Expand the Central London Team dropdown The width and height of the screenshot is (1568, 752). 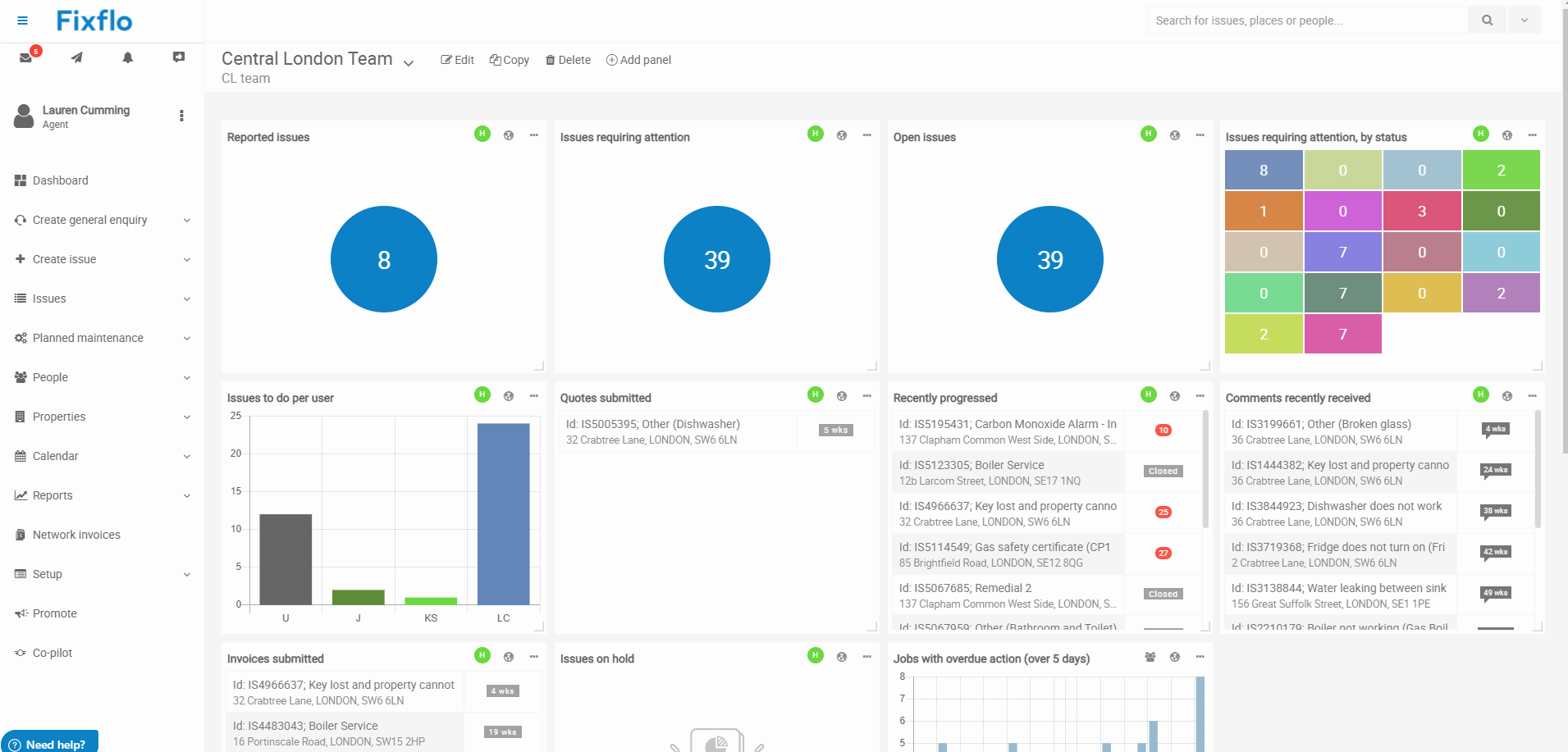pos(408,62)
